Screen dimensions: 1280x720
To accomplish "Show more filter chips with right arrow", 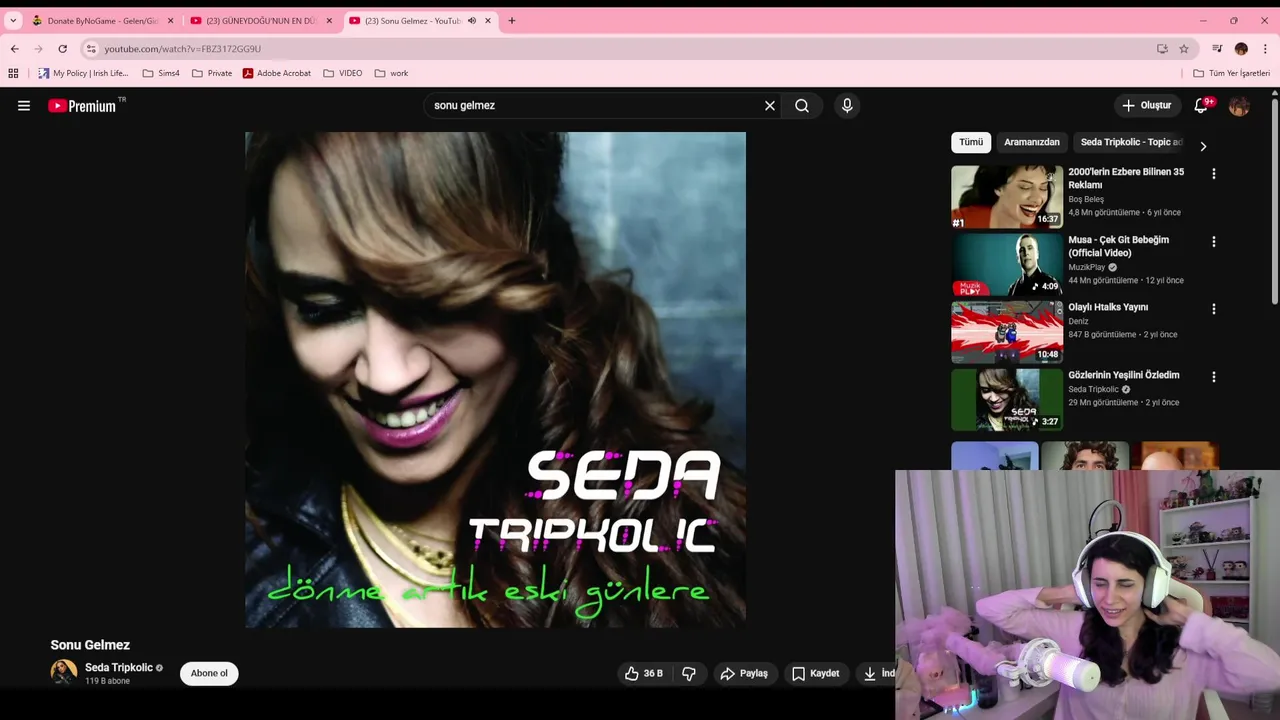I will 1203,146.
